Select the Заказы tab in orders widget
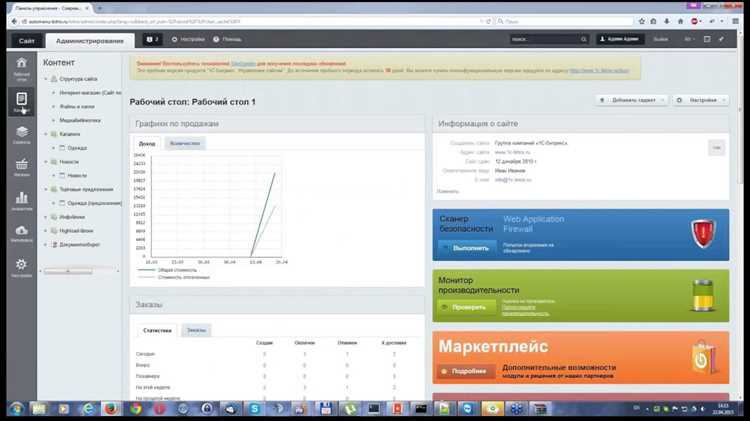 coord(196,331)
